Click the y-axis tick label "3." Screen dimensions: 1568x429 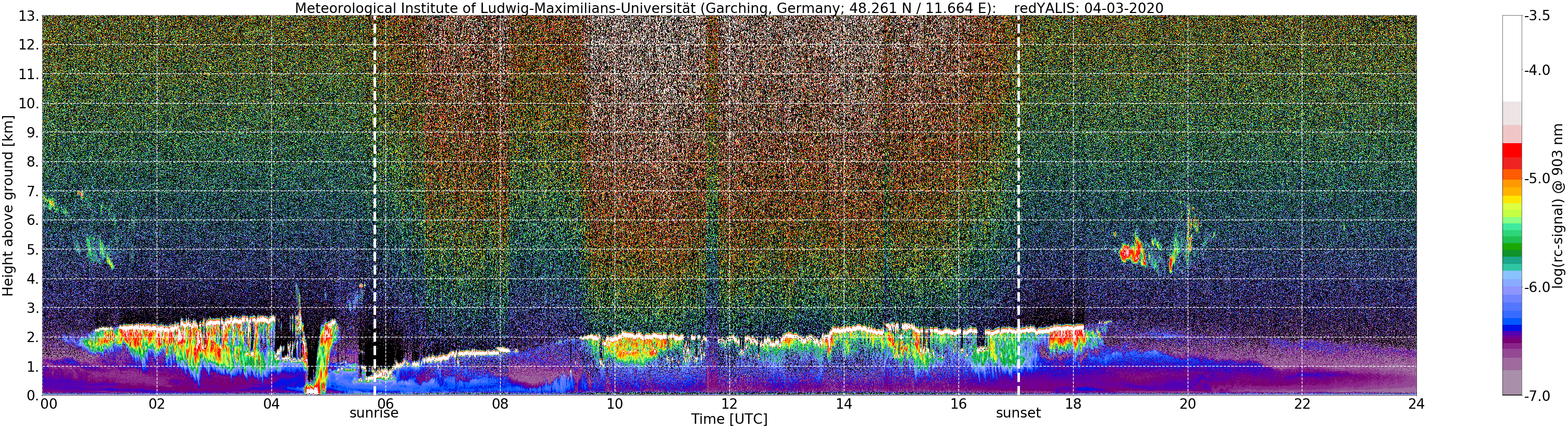[33, 308]
